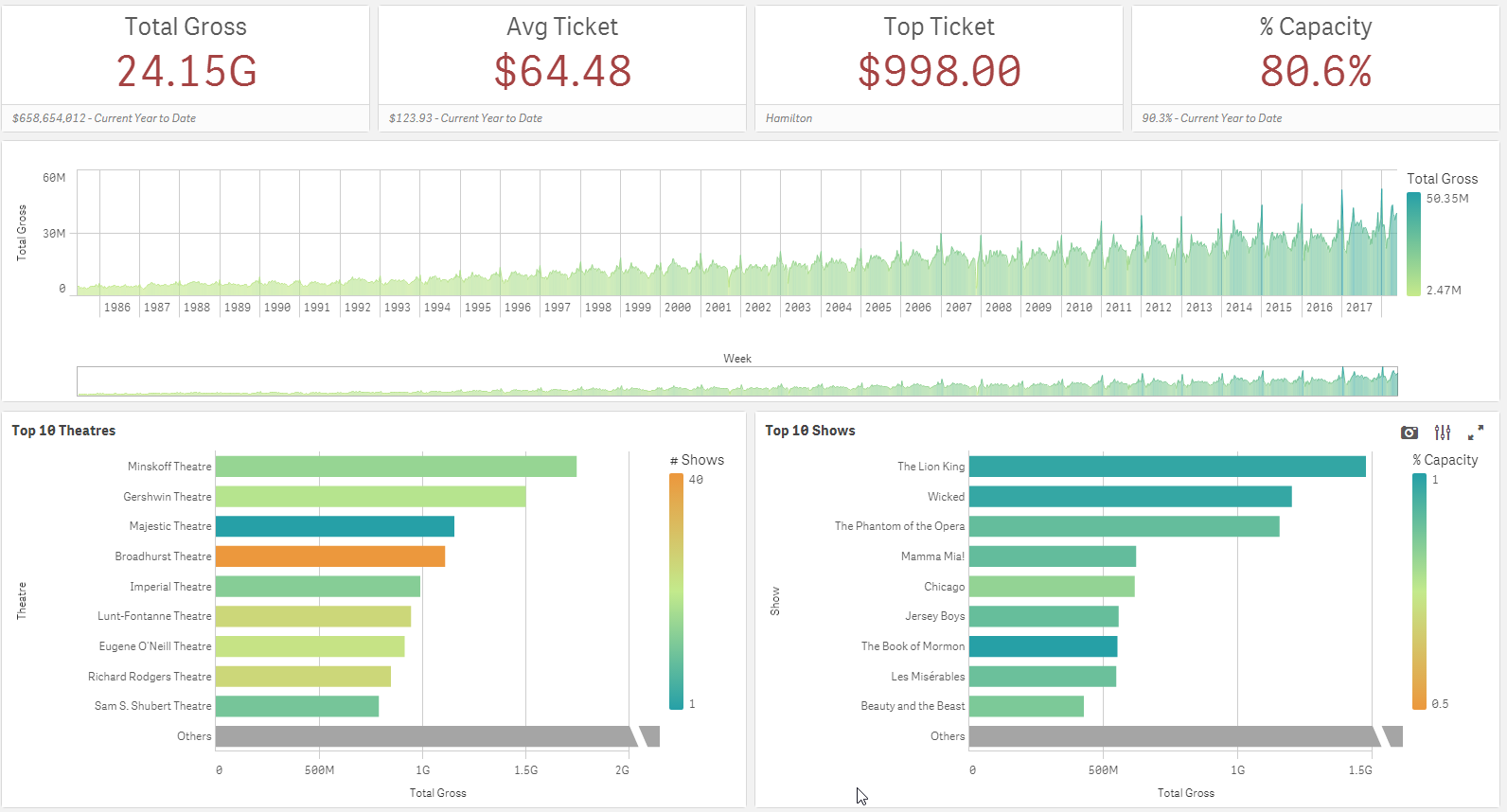The image size is (1507, 812).
Task: Select the Mamma Mia! bar
Action: point(1053,556)
